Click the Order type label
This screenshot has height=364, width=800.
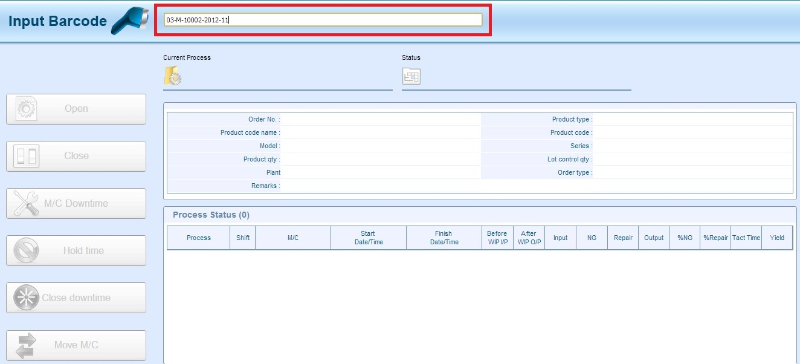click(x=574, y=173)
